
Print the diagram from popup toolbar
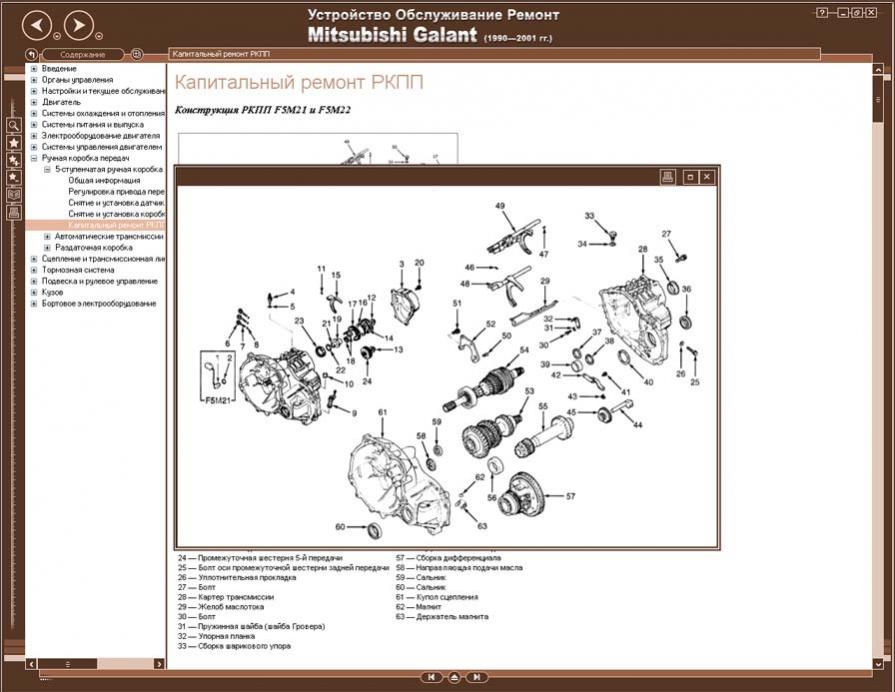tap(668, 177)
